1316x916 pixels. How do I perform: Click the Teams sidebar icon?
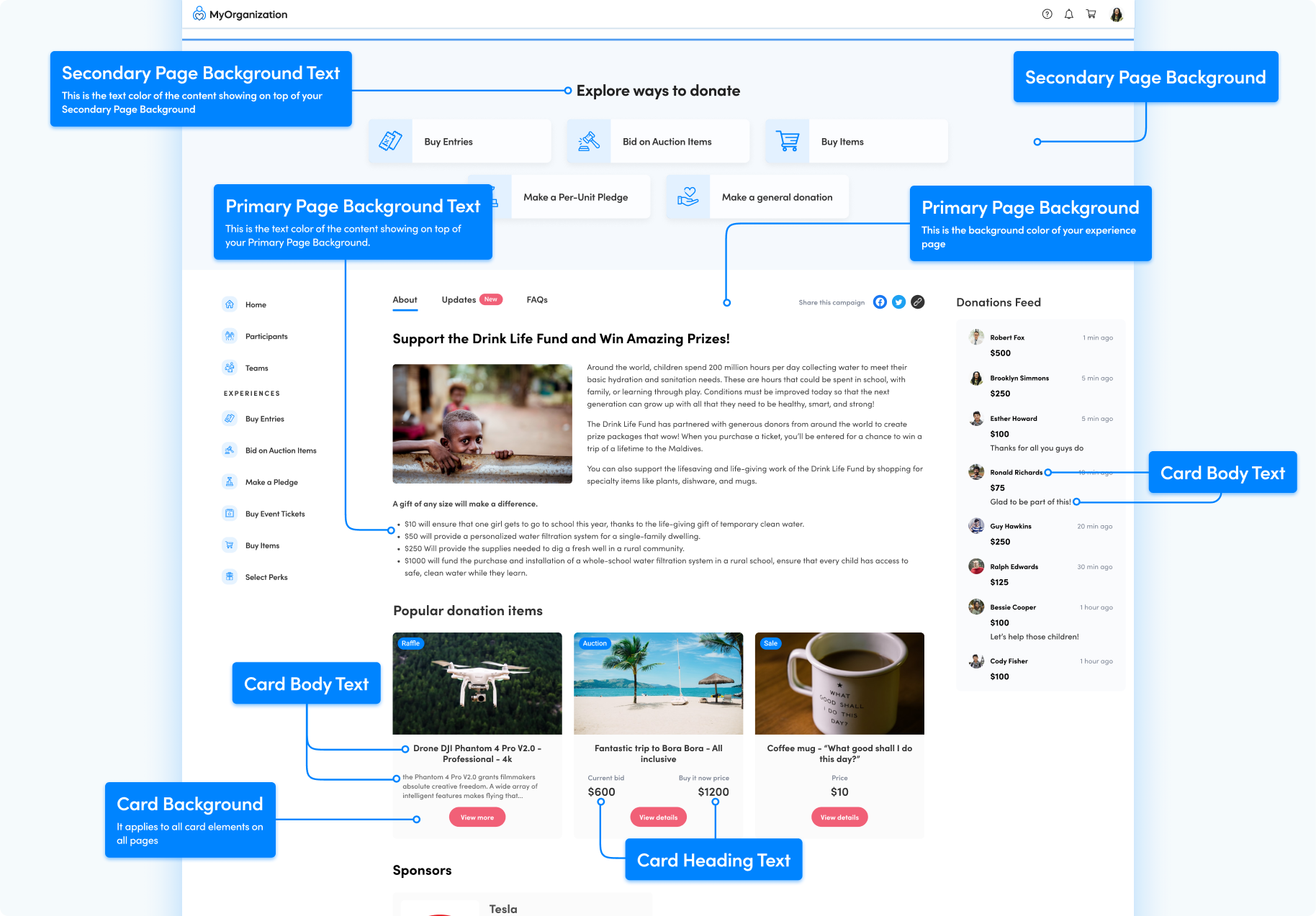230,368
